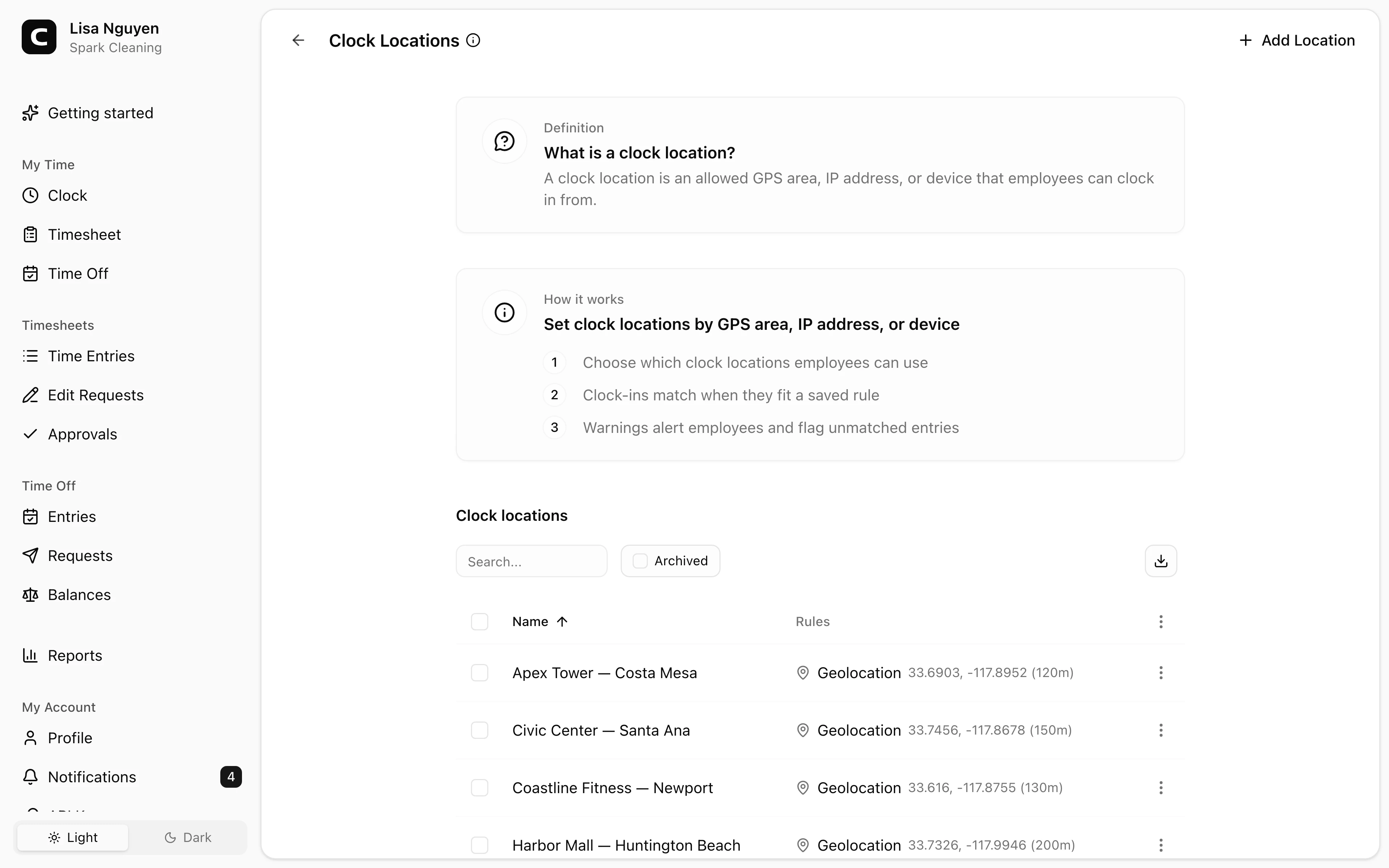Sort by the Name column header
The image size is (1389, 868).
[540, 622]
